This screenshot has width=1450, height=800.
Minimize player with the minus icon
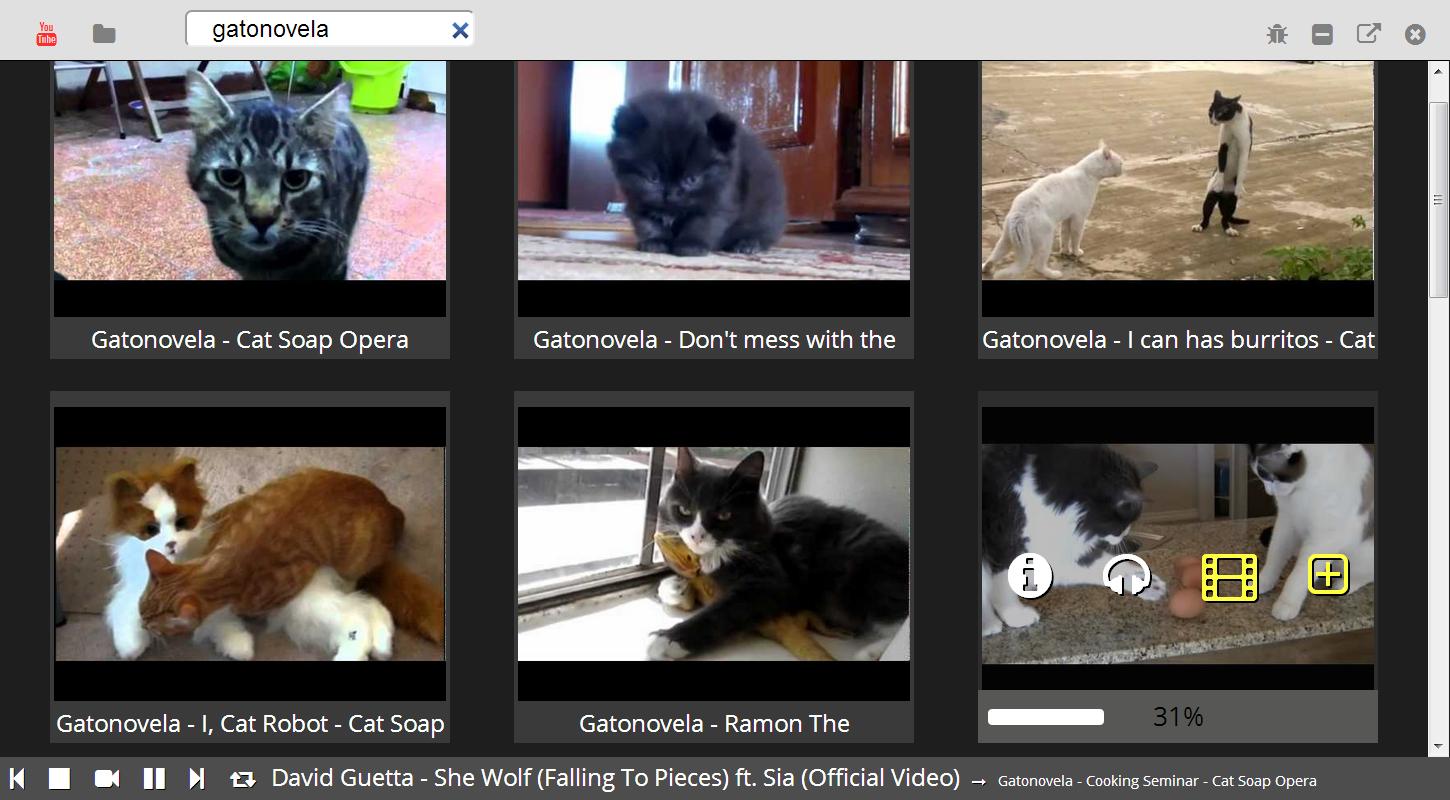[1322, 34]
